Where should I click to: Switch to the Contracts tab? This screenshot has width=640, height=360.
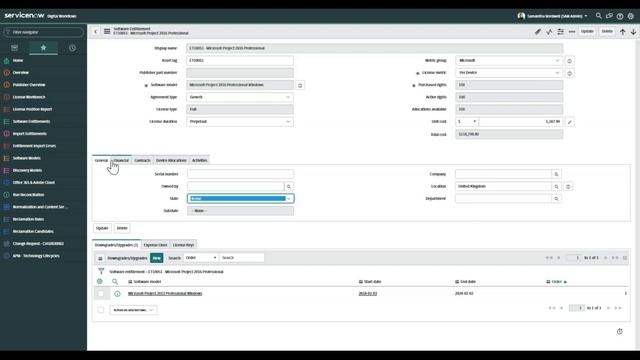[x=142, y=160]
